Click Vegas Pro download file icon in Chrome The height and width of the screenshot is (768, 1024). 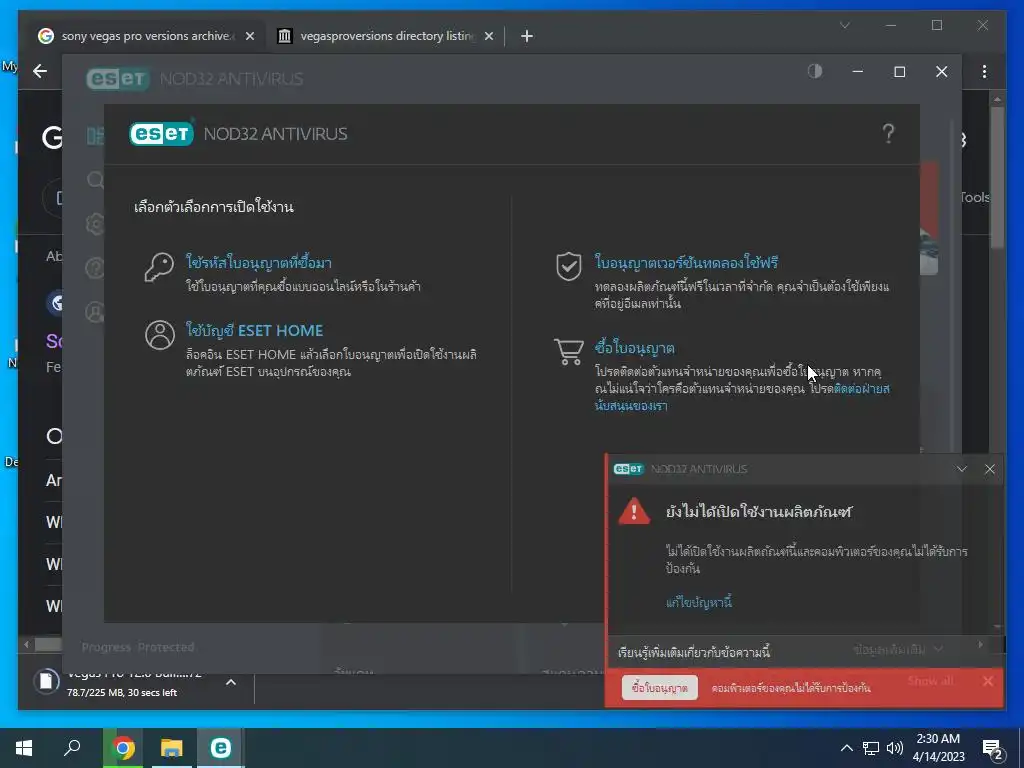46,682
